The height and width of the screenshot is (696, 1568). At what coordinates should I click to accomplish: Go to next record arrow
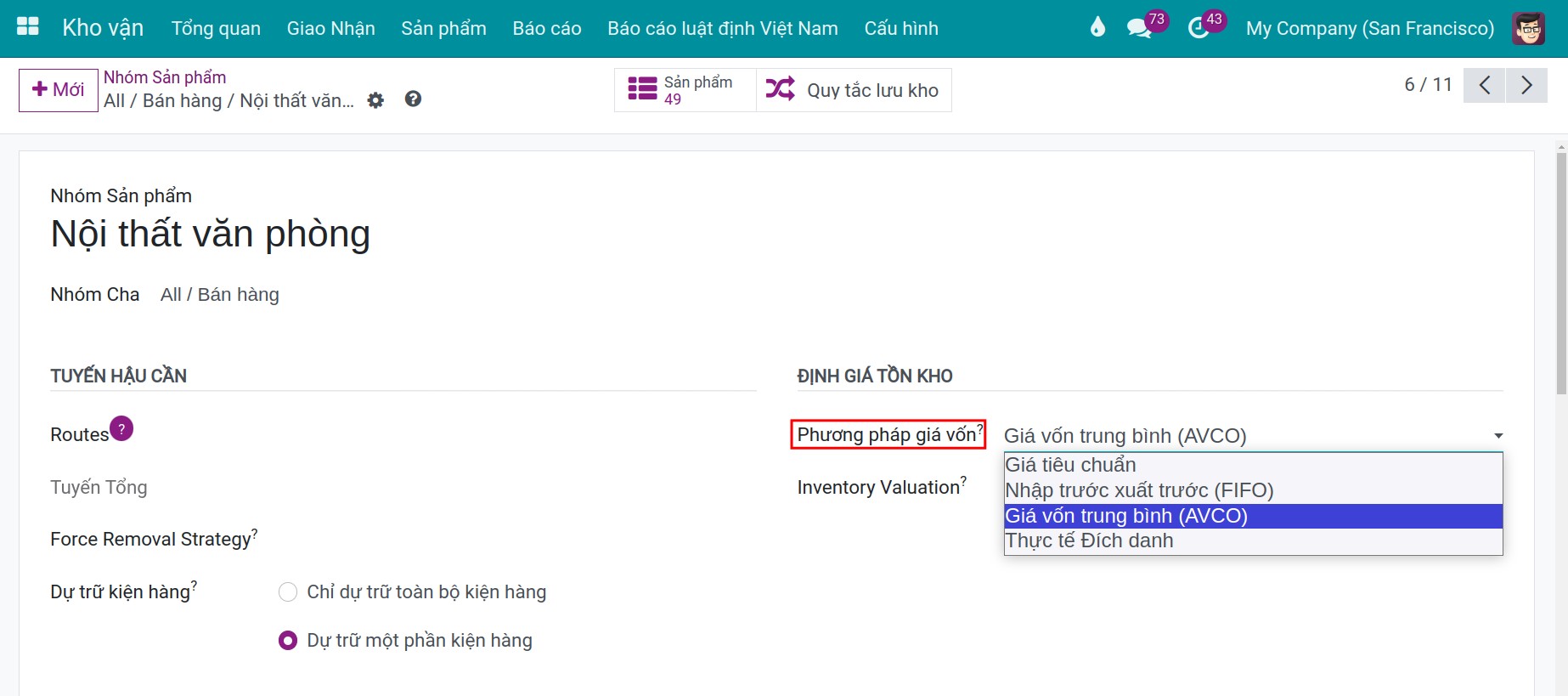pyautogui.click(x=1526, y=85)
